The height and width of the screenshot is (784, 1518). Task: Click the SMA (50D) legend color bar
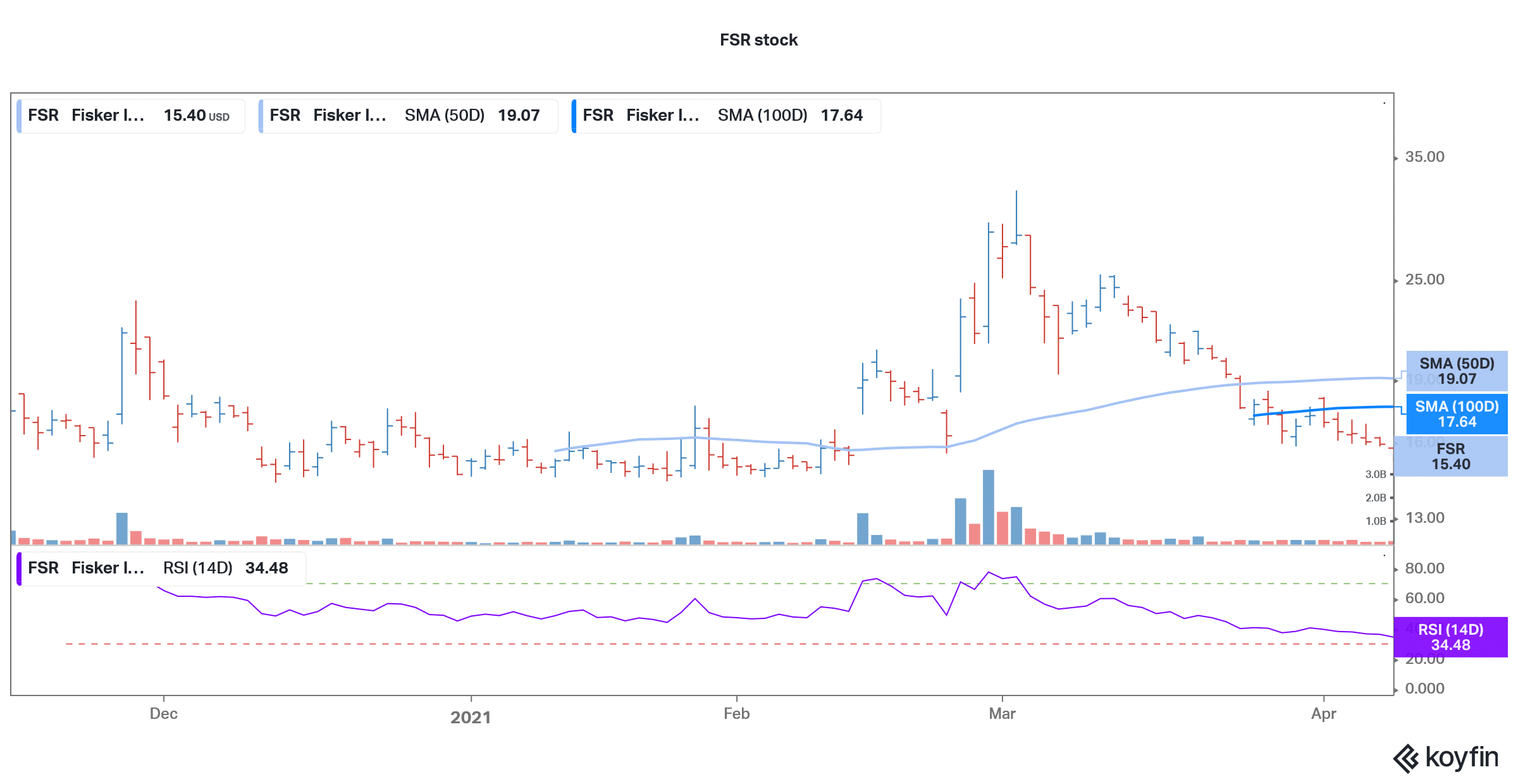(261, 116)
